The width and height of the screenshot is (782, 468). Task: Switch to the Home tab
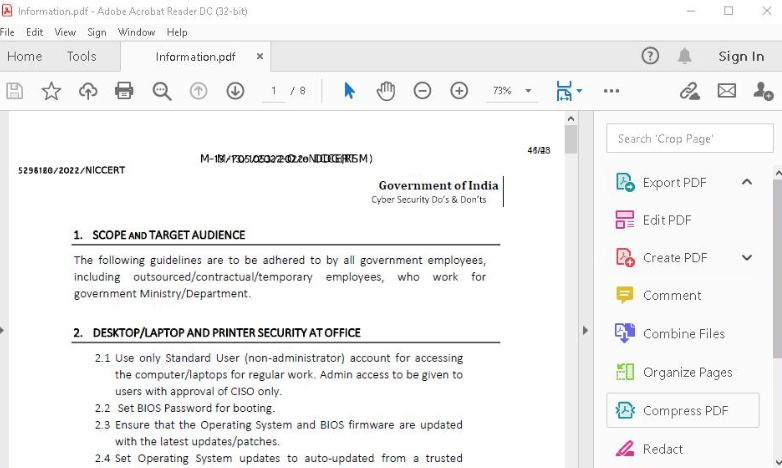coord(24,56)
